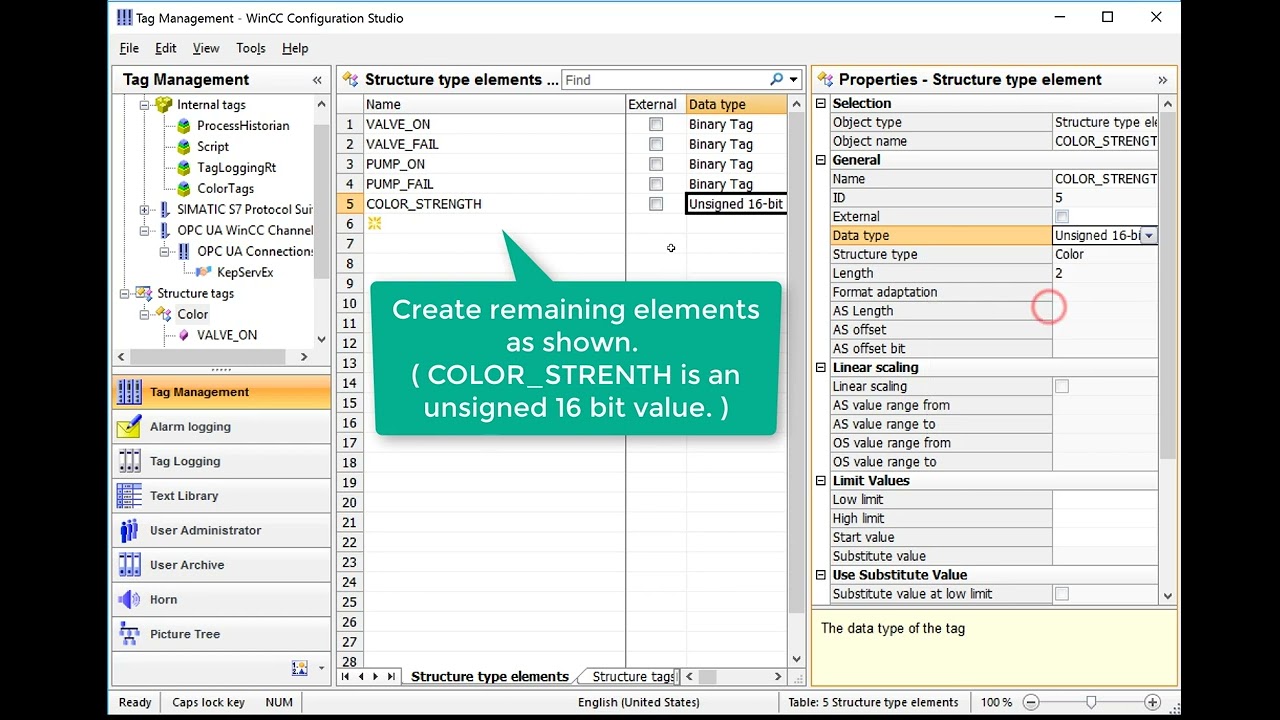
Task: Enable Substitute value at low limit checkbox
Action: [x=1062, y=595]
